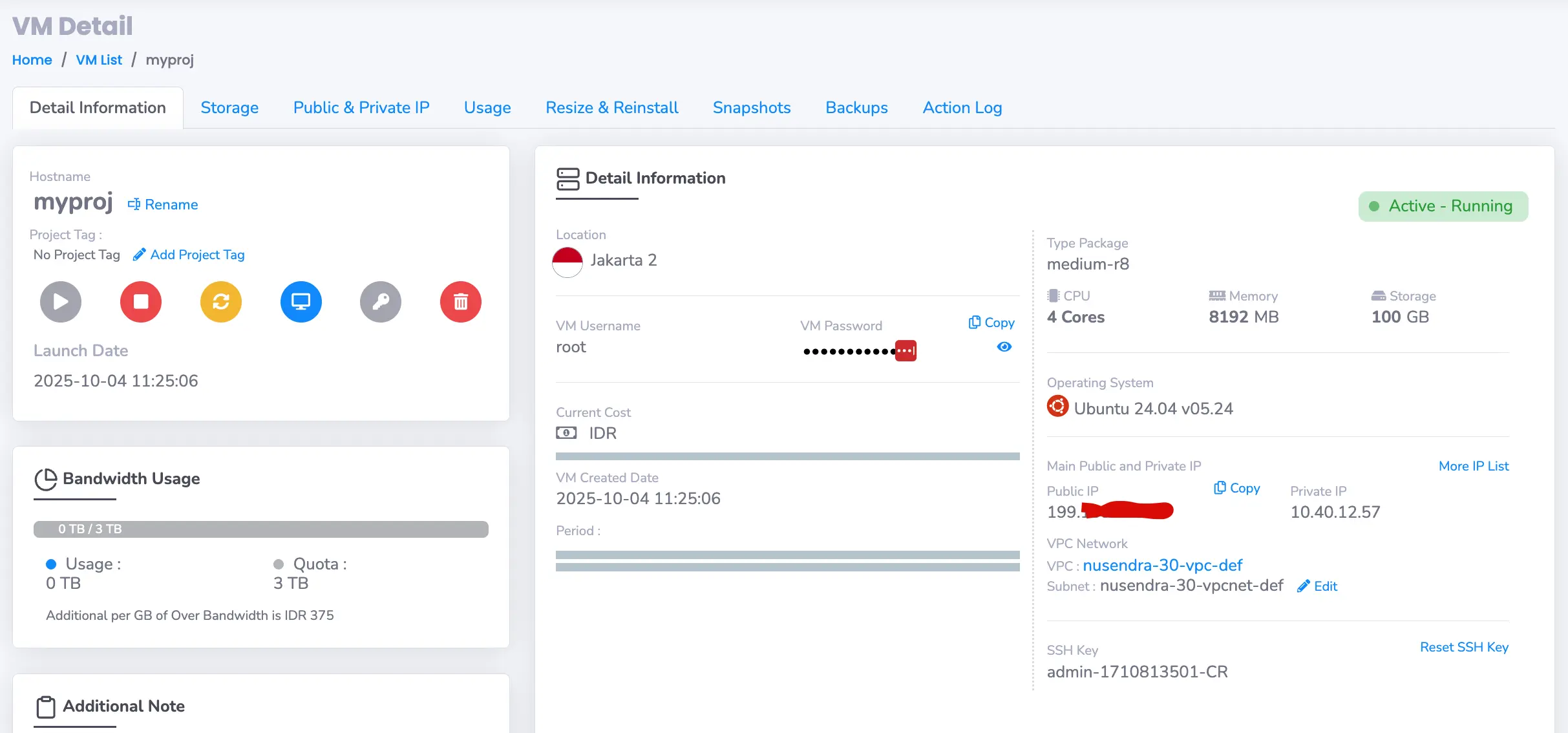The width and height of the screenshot is (1568, 733).
Task: Click the yellow restart VM icon
Action: tap(221, 302)
